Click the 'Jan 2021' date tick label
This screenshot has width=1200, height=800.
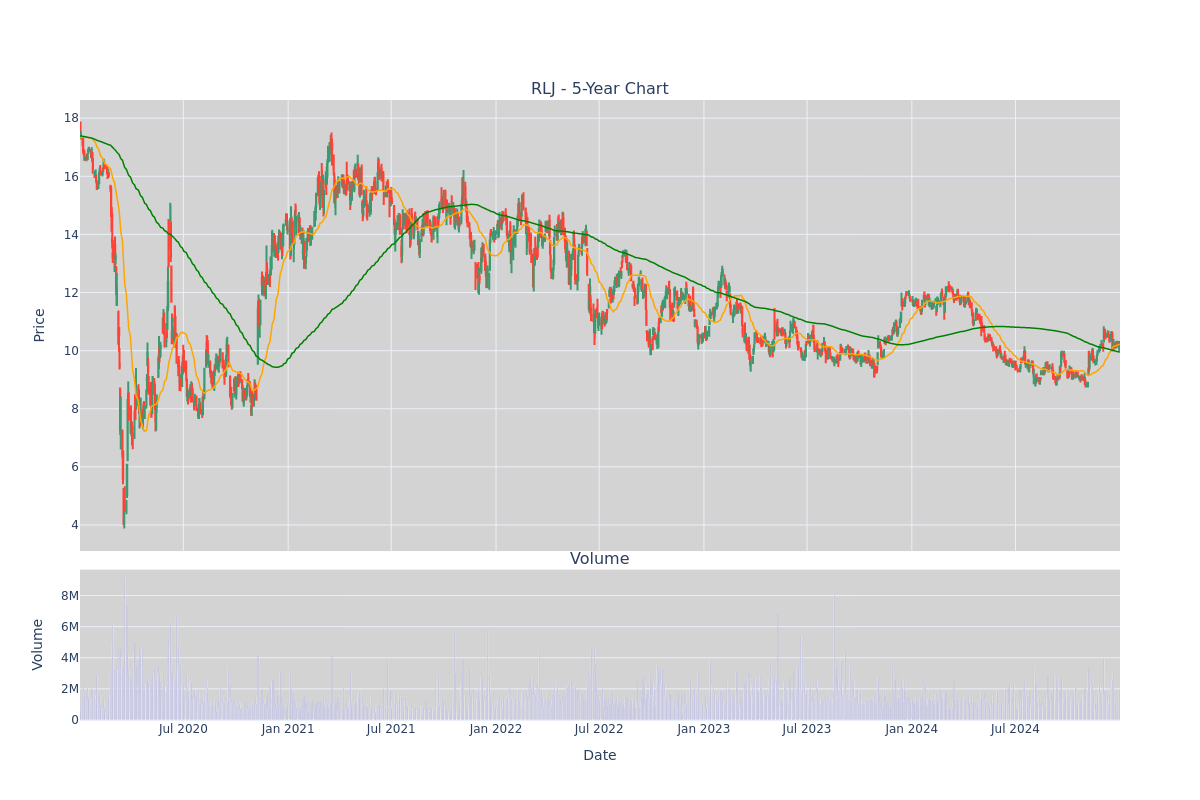point(288,729)
